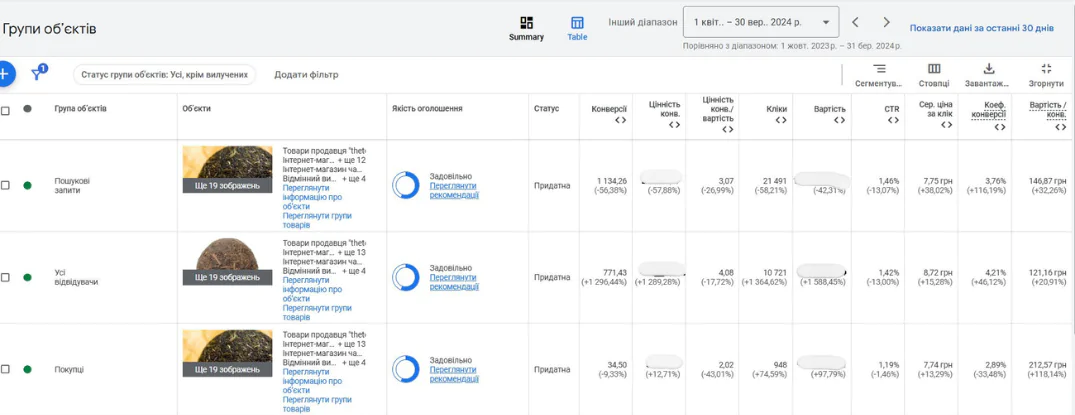Toggle green status dot of 'Усі відвідувачі'
Viewport: 1075px width, 415px height.
[x=27, y=277]
